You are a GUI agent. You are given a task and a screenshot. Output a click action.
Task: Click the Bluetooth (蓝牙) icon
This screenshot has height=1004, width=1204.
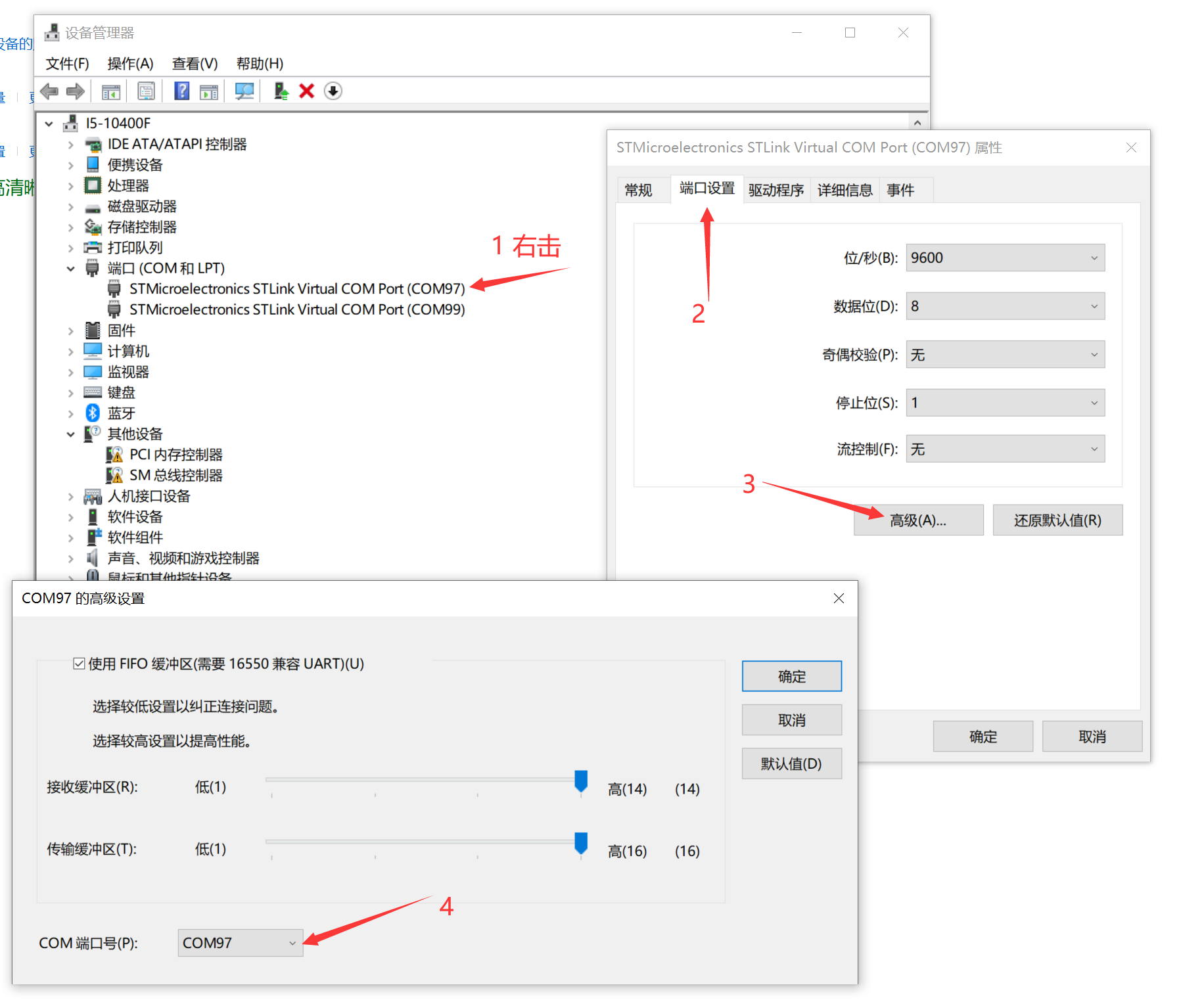(x=93, y=413)
